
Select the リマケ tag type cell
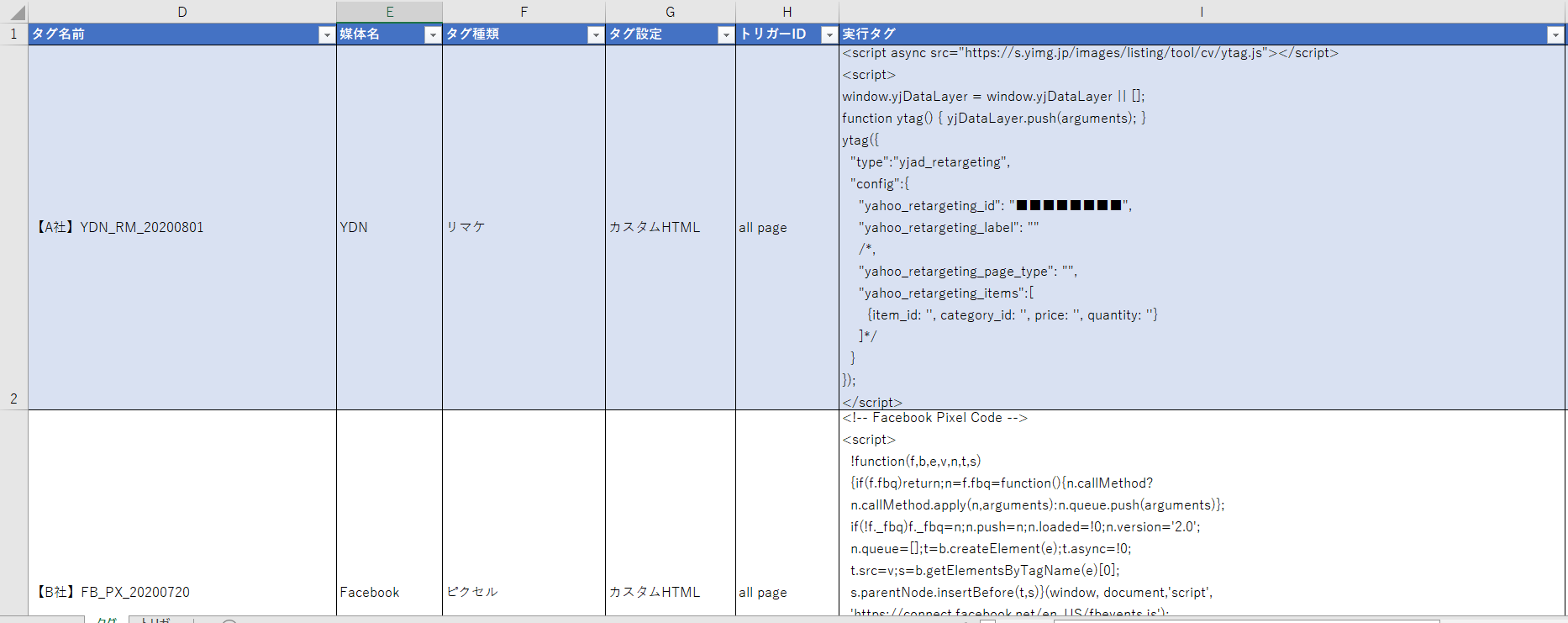coord(524,228)
